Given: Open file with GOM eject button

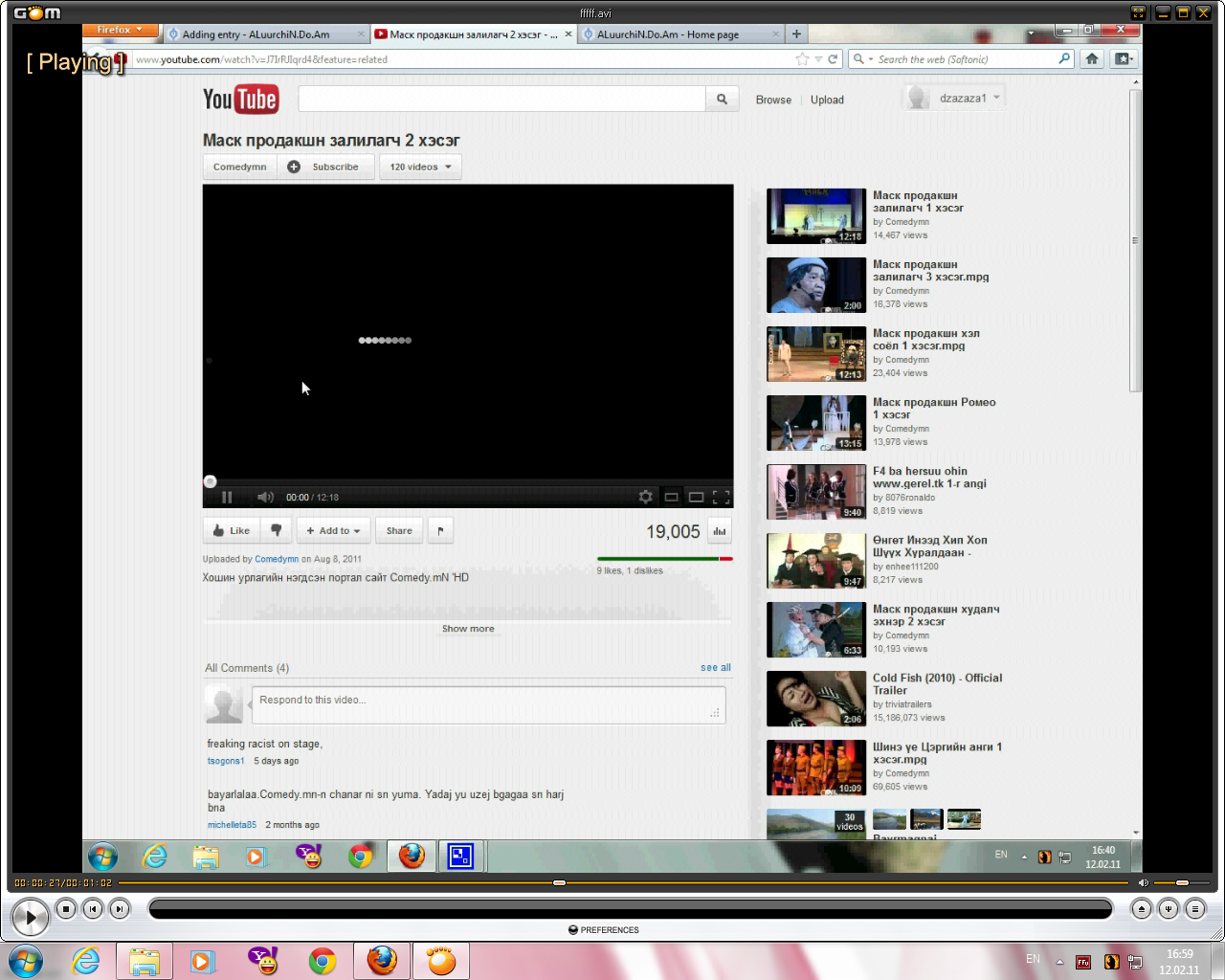Looking at the screenshot, I should point(1141,908).
